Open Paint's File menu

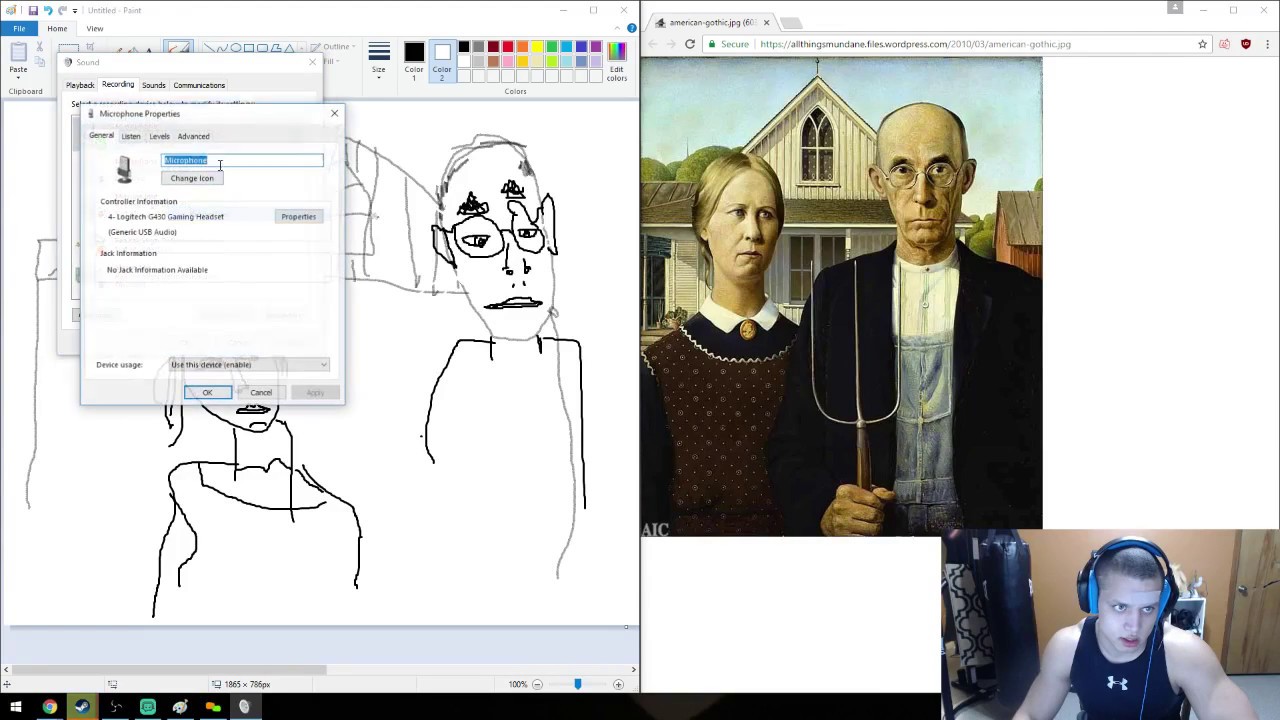pyautogui.click(x=19, y=29)
